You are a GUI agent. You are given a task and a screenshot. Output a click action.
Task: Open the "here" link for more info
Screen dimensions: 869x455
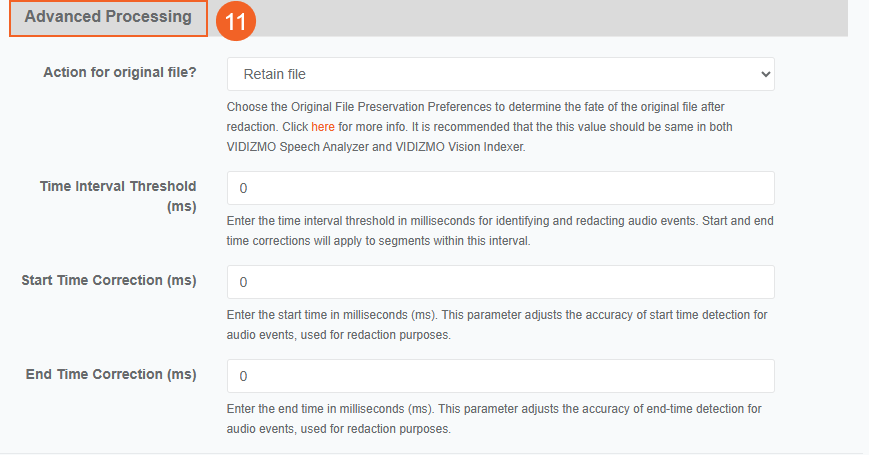pos(323,127)
